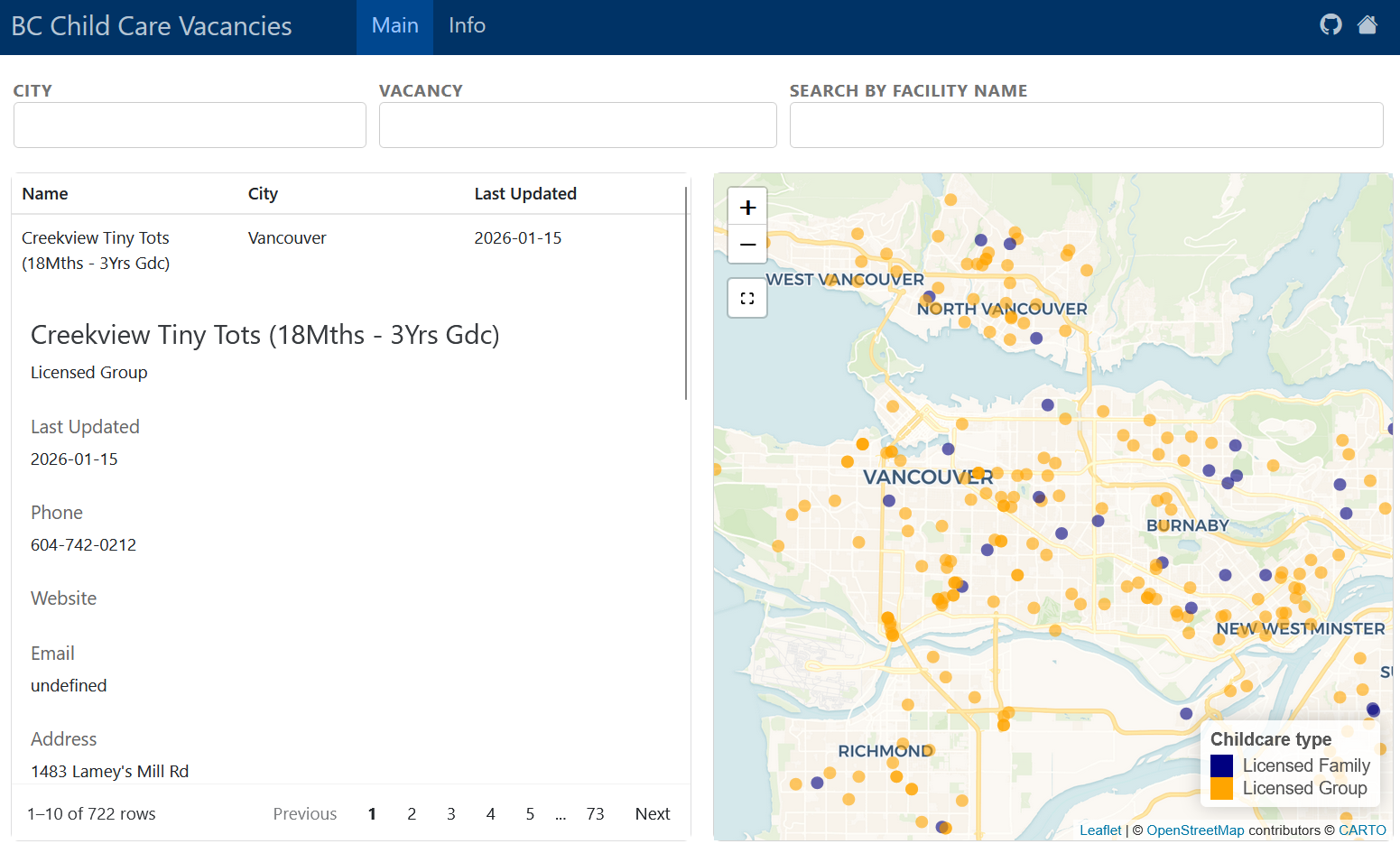The width and height of the screenshot is (1400, 844).
Task: Go to page 2 of results
Action: 412,814
